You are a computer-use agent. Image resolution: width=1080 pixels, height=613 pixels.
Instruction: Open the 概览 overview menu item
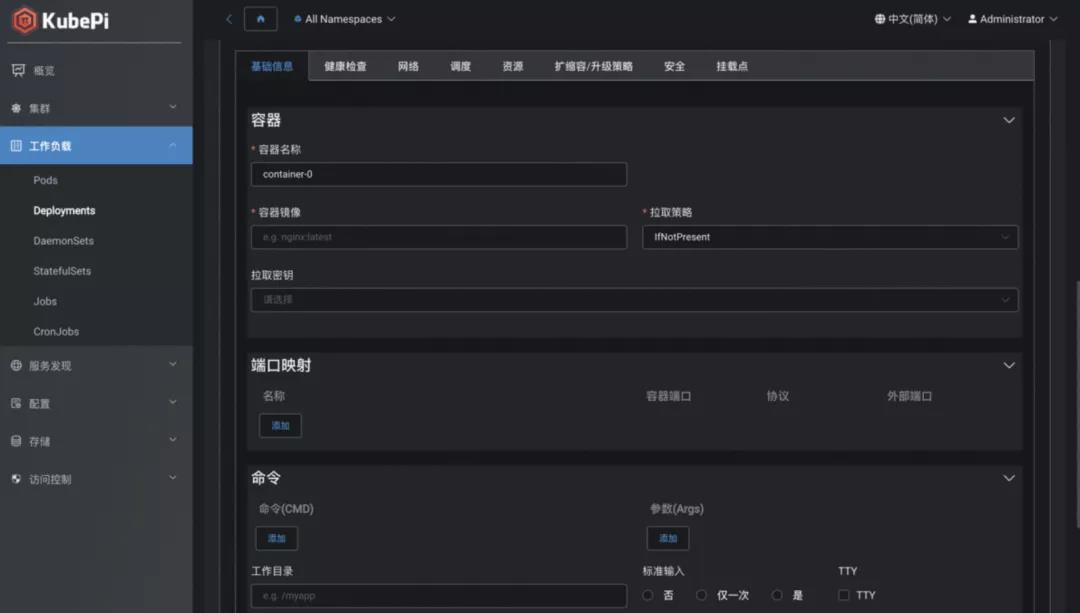pos(96,70)
